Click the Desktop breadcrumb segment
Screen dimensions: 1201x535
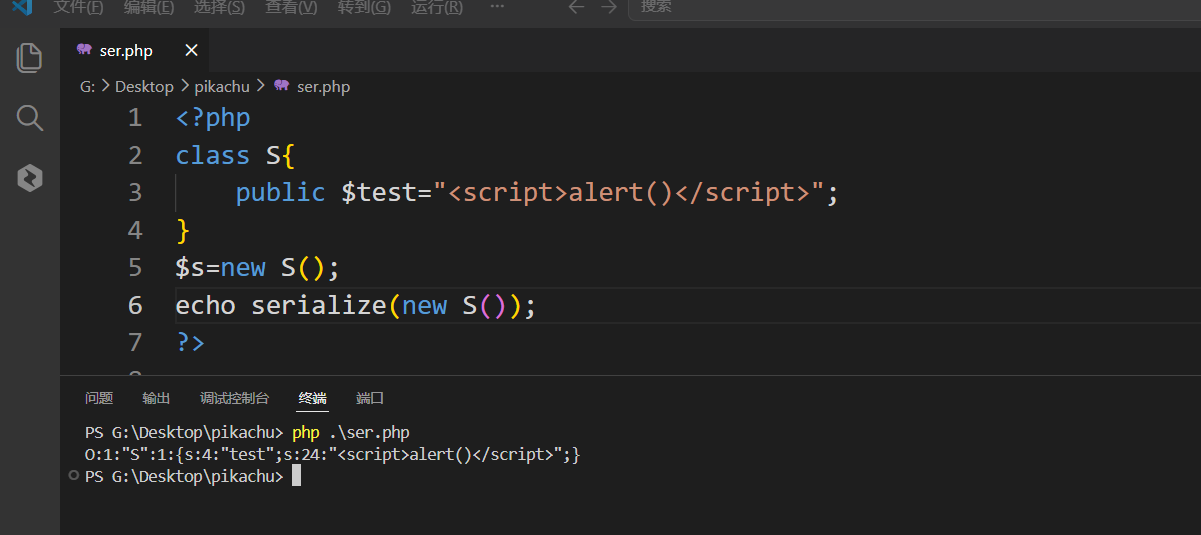[144, 87]
